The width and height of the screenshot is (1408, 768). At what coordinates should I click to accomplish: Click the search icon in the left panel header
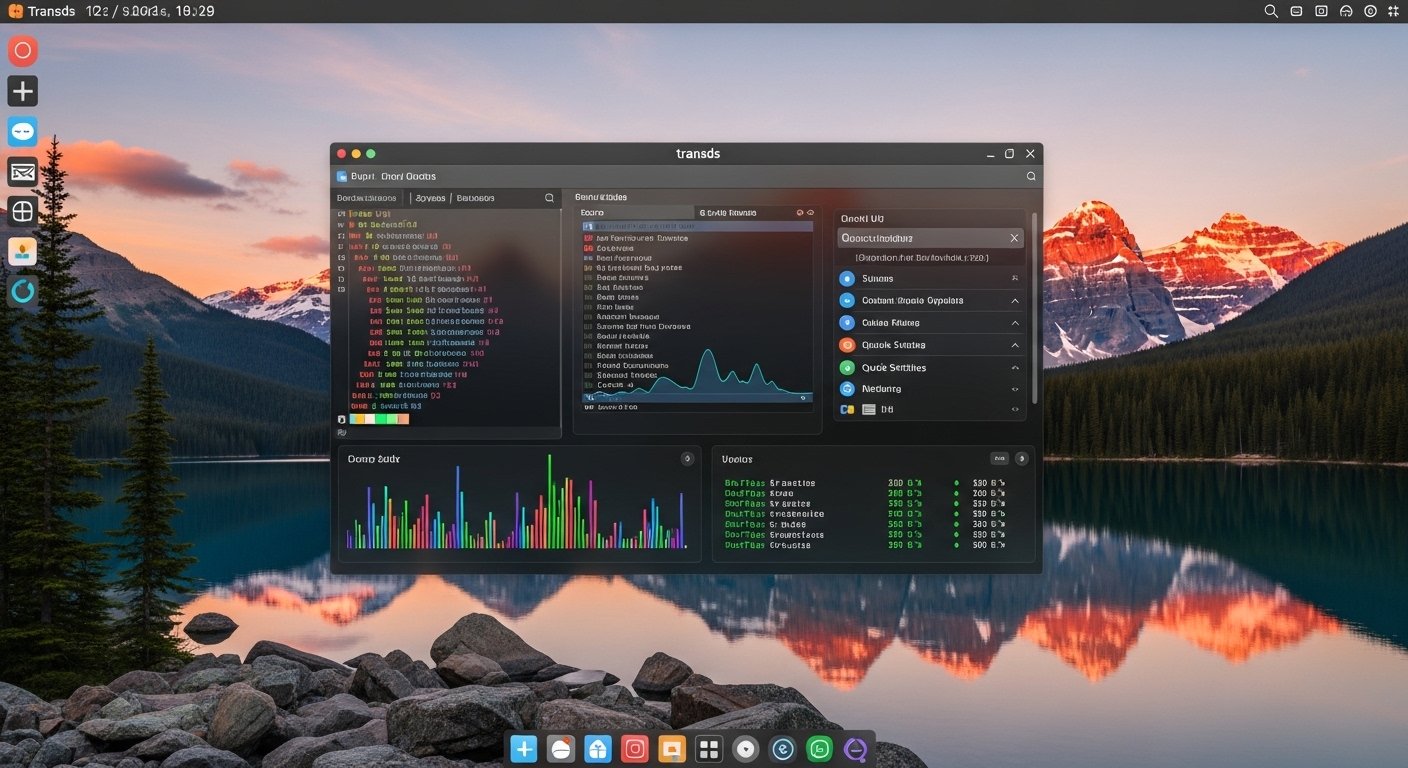(x=549, y=198)
